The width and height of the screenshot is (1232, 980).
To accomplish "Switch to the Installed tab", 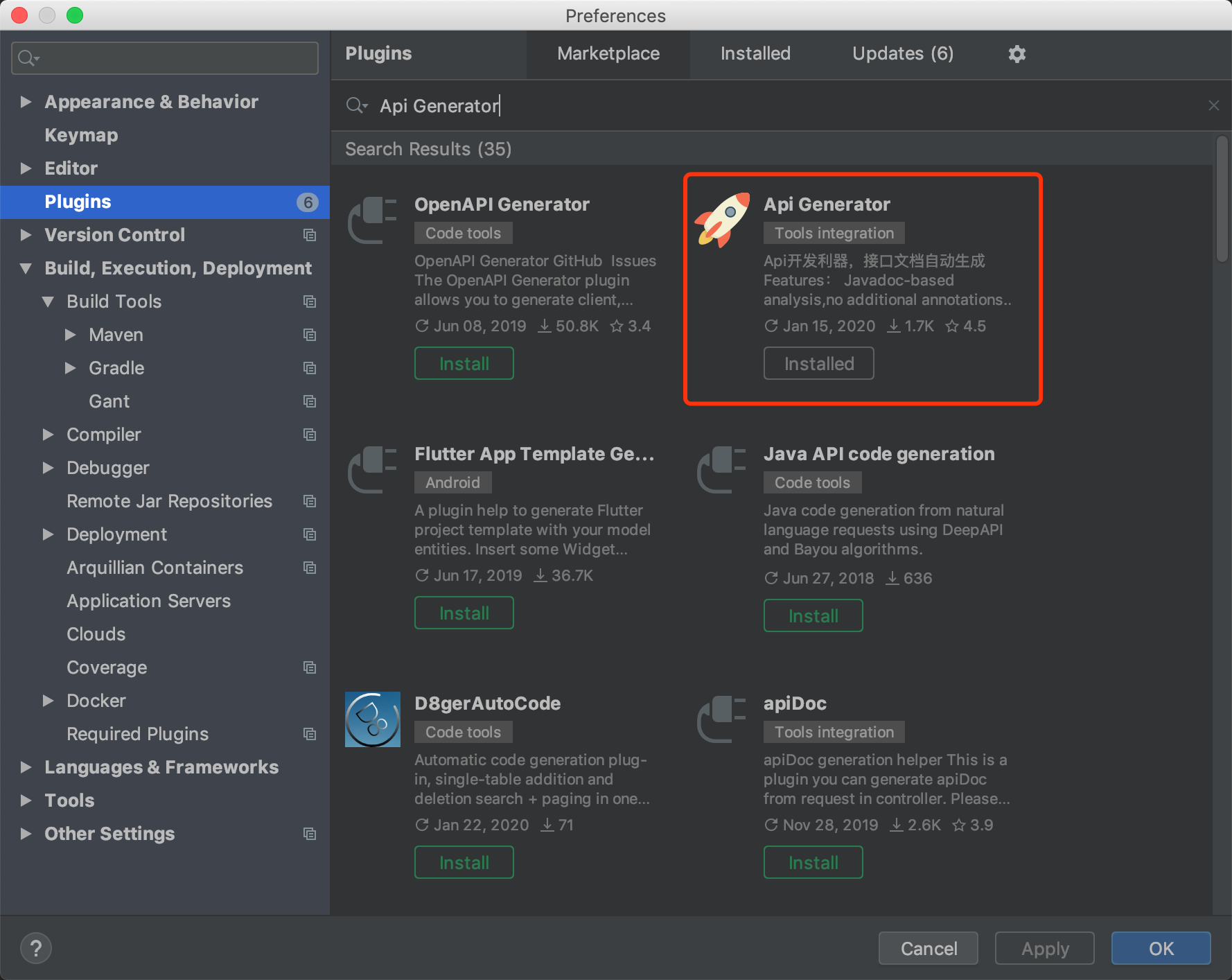I will [x=755, y=54].
